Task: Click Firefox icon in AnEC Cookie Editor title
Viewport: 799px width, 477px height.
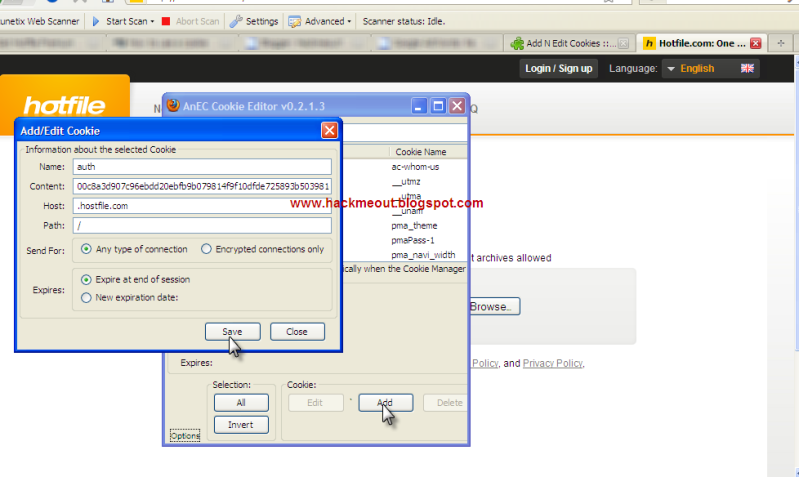Action: [173, 105]
